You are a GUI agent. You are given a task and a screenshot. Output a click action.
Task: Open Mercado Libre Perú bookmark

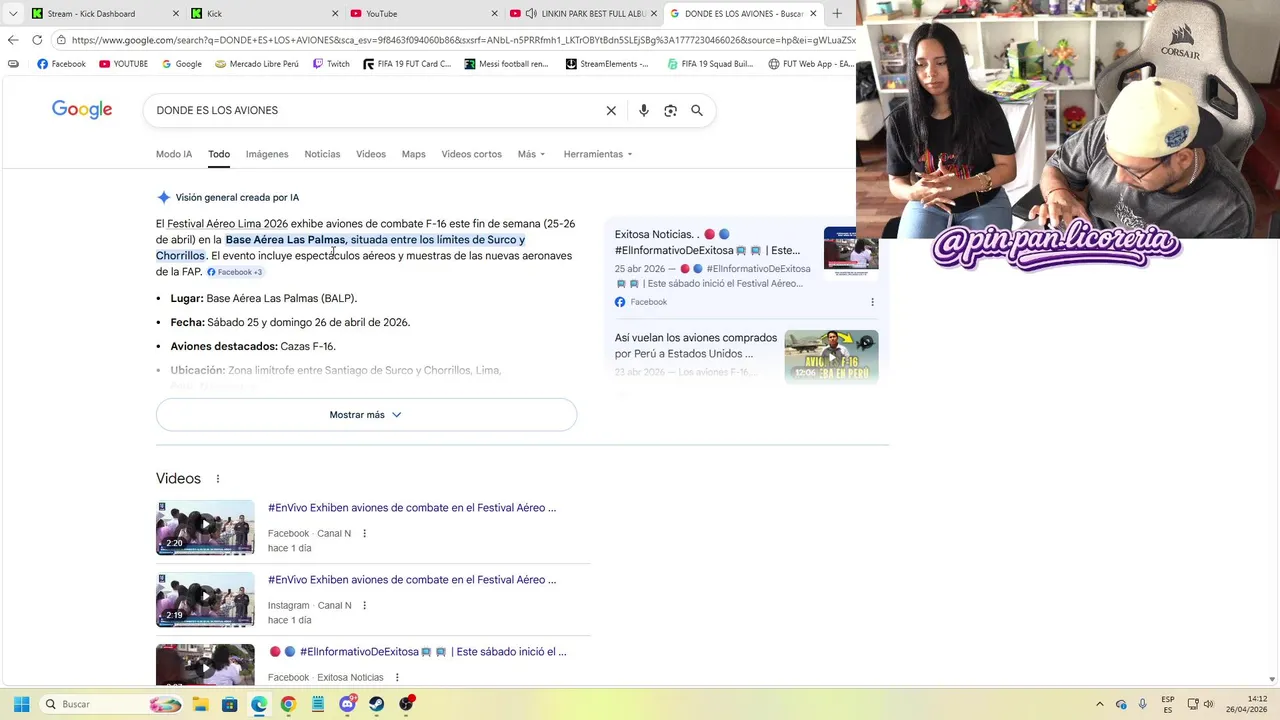point(256,64)
